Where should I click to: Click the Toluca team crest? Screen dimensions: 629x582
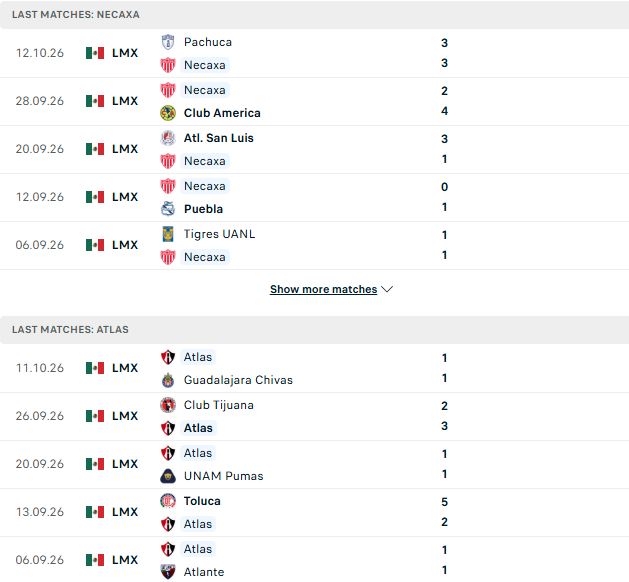pos(168,501)
